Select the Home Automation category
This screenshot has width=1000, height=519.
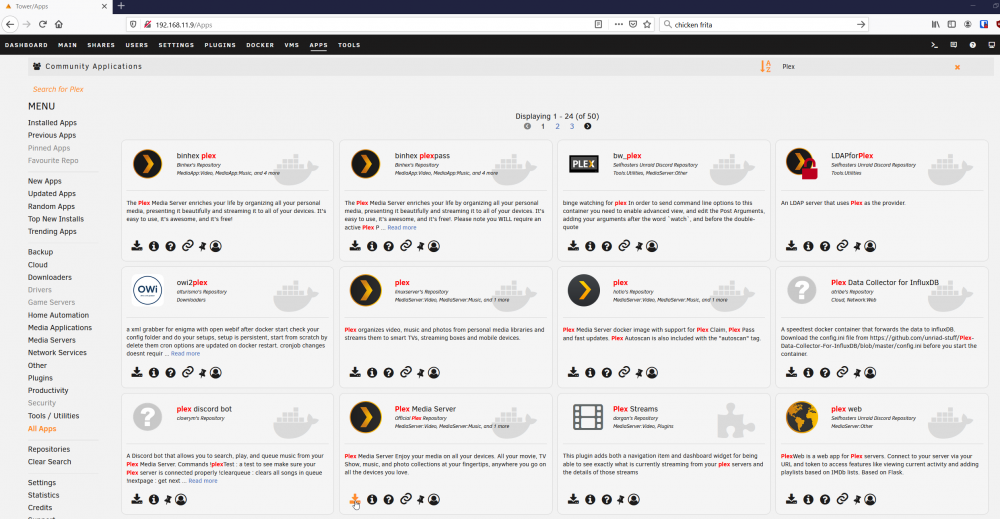coord(58,315)
